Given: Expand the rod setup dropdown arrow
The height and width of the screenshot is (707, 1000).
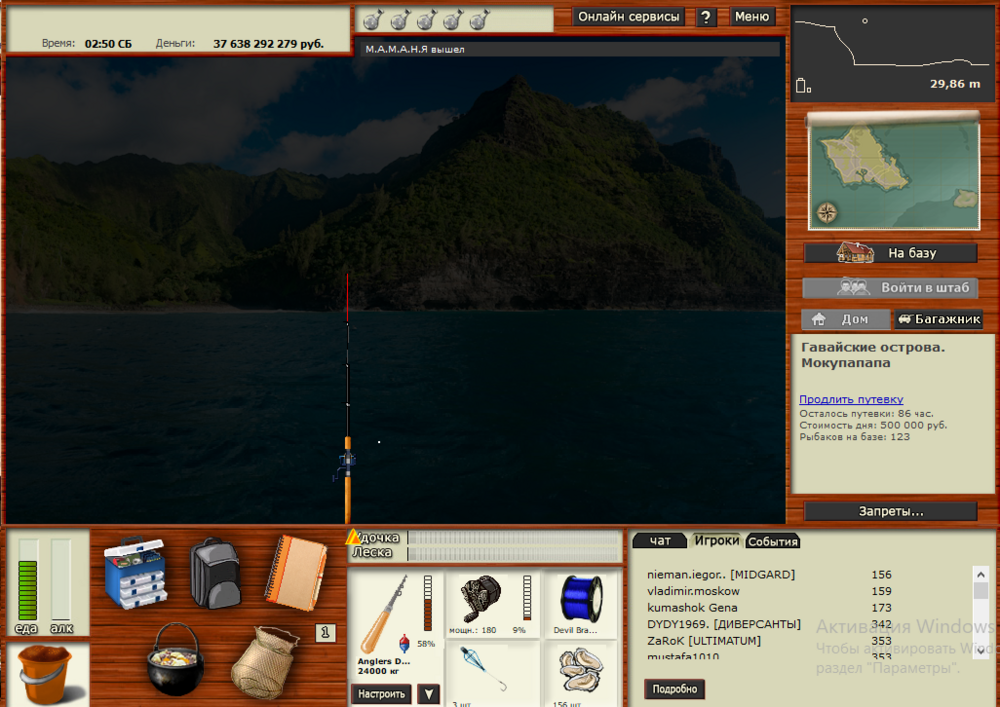Looking at the screenshot, I should [429, 694].
